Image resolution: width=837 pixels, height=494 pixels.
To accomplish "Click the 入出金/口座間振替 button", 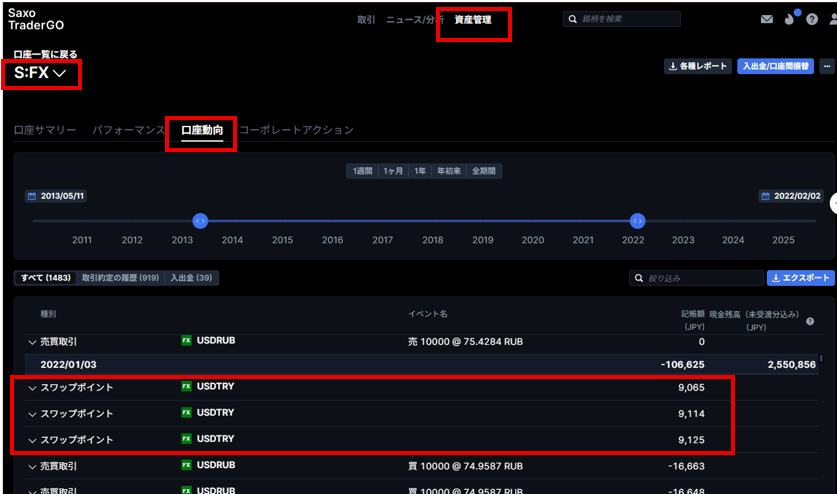I will click(x=775, y=66).
